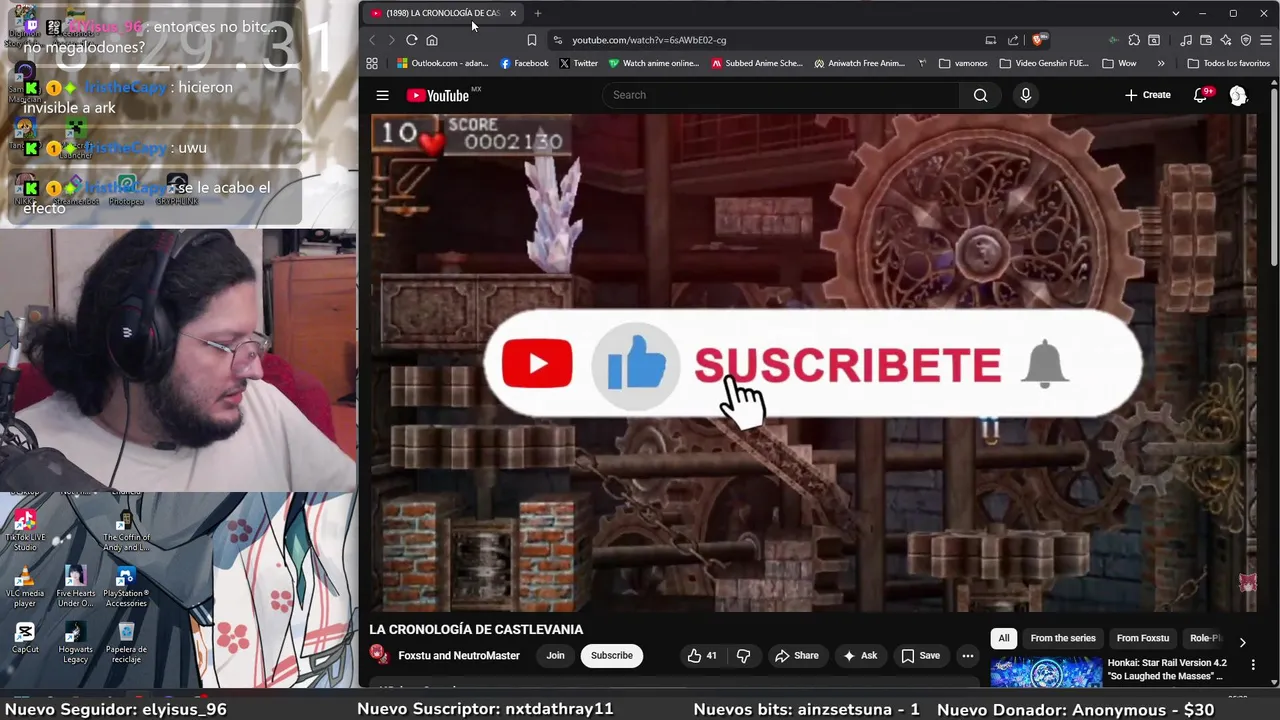Show more filter chips arrow
Image resolution: width=1280 pixels, height=720 pixels.
pos(1242,642)
